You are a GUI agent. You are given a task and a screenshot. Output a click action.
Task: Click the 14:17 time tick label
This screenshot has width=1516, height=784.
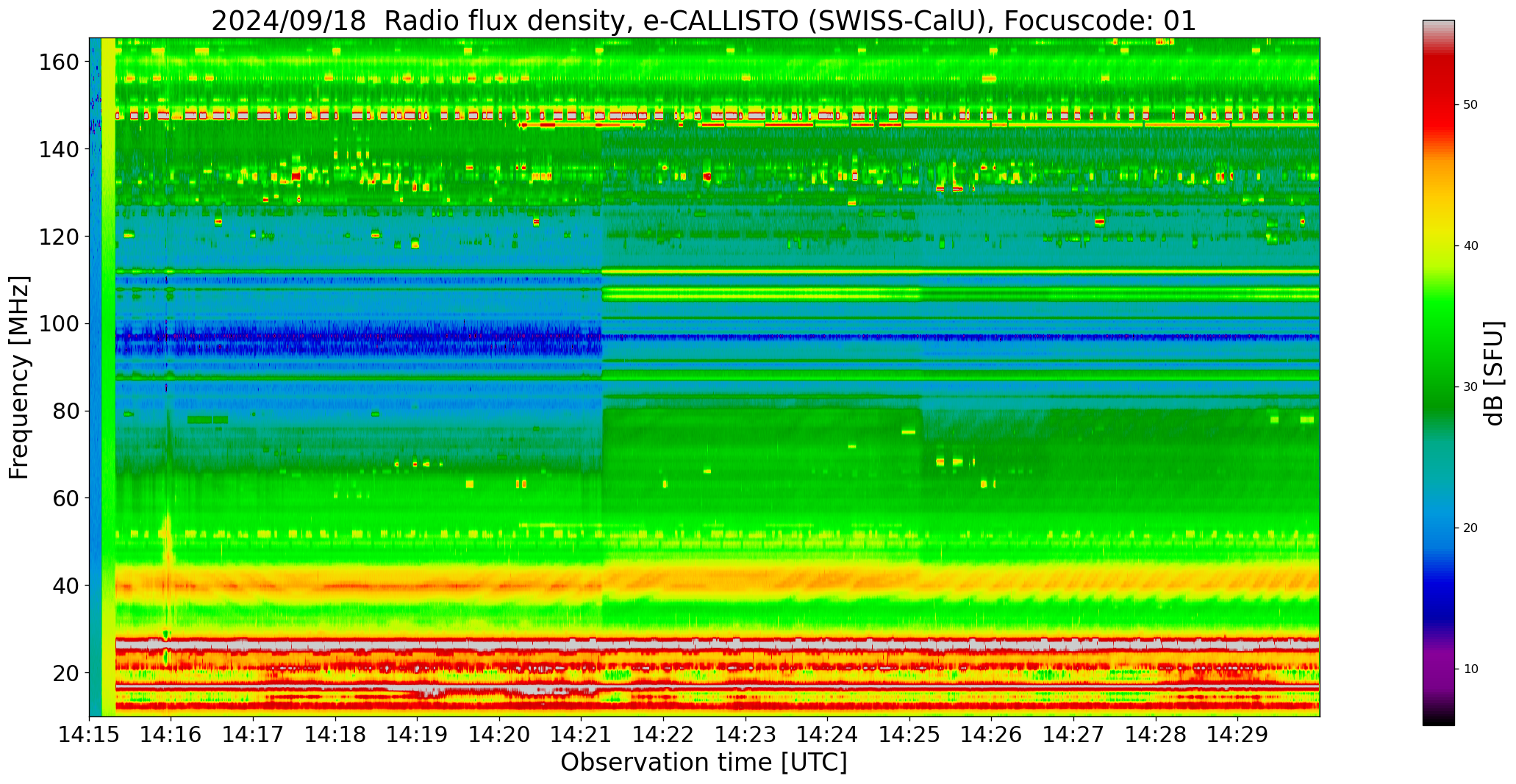(x=254, y=735)
